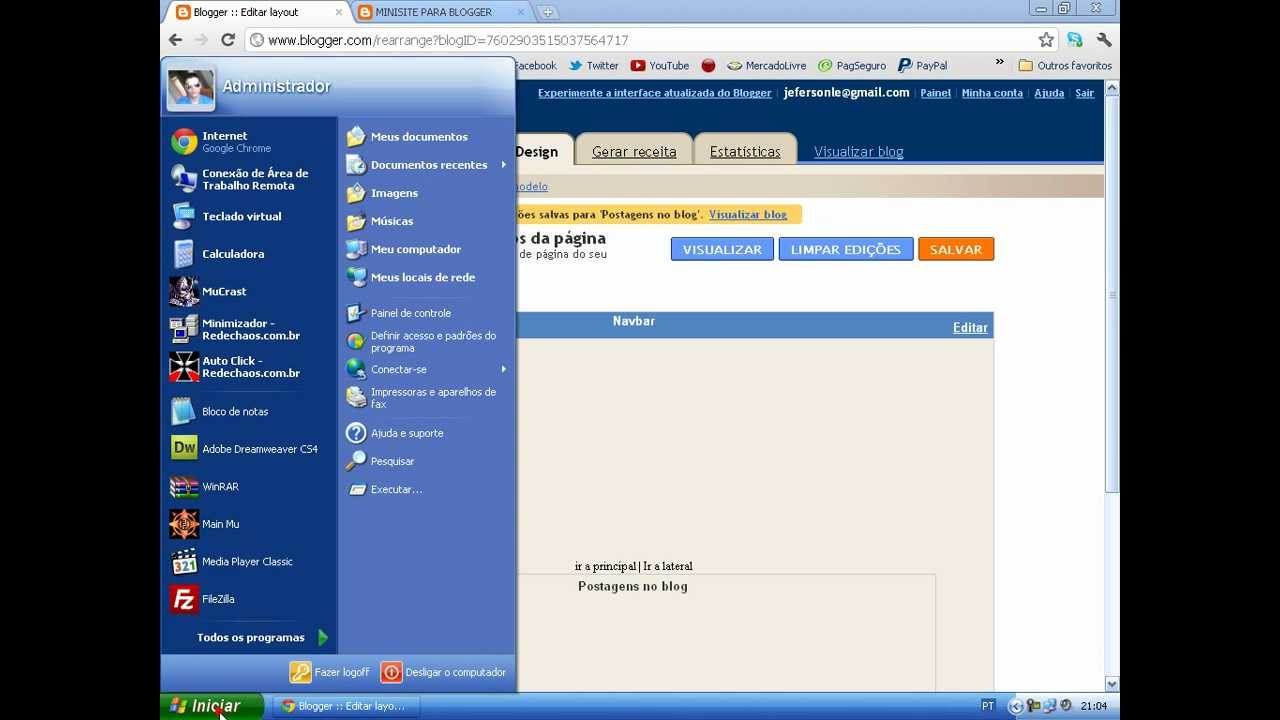Open a new browser tab
Viewport: 1280px width, 720px height.
pyautogui.click(x=548, y=12)
